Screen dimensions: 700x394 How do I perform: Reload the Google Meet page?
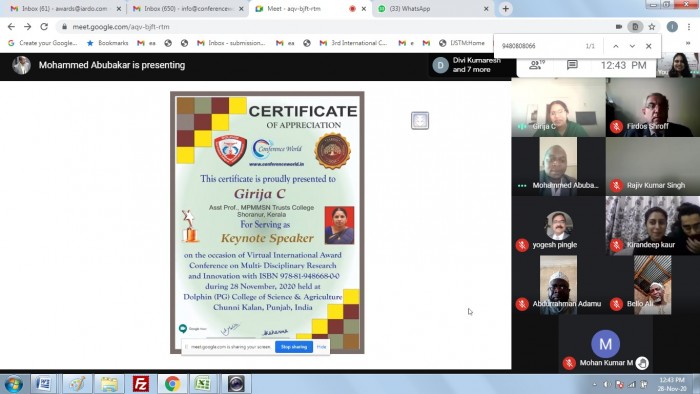pos(44,27)
